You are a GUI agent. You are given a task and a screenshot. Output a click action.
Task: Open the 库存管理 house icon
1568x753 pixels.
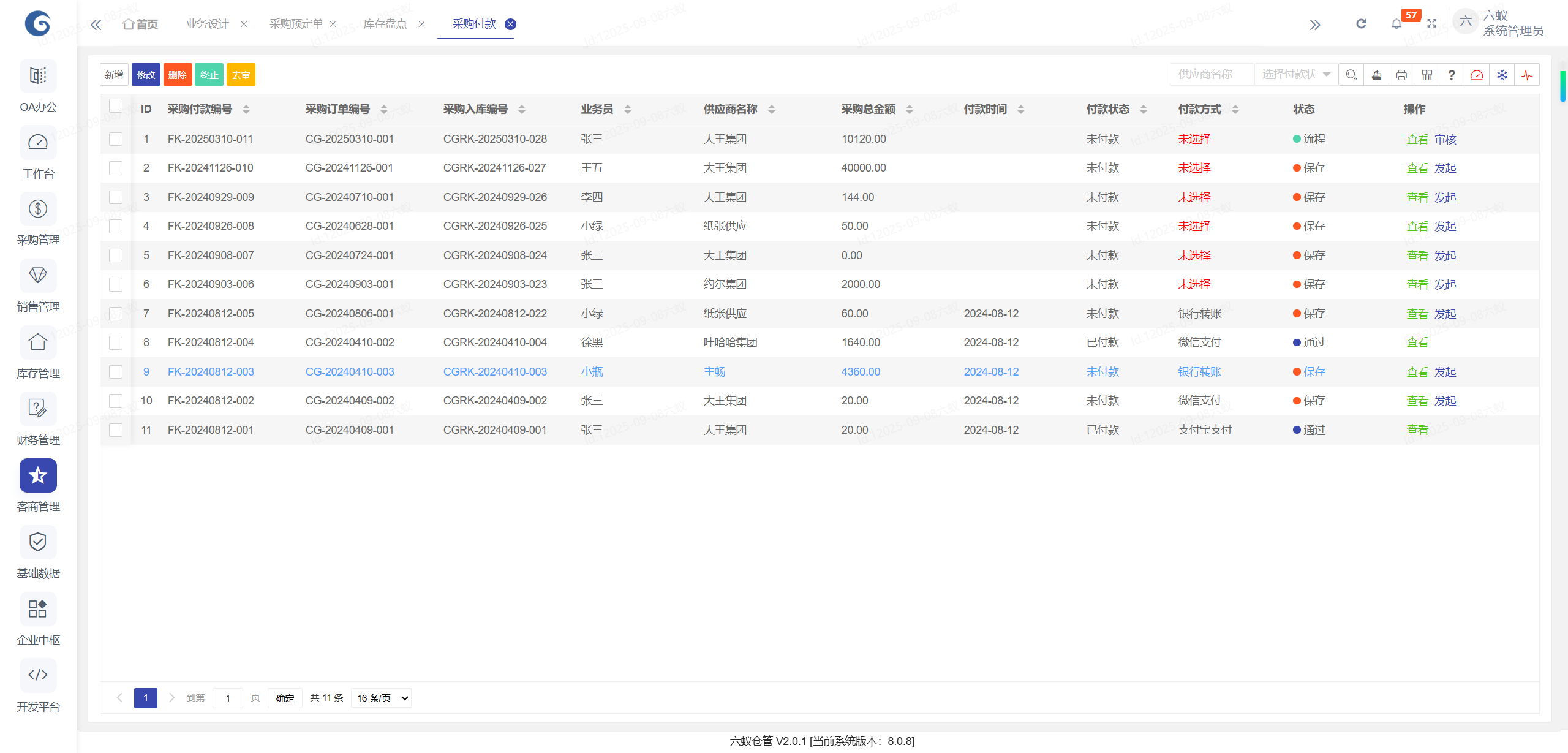pyautogui.click(x=38, y=342)
